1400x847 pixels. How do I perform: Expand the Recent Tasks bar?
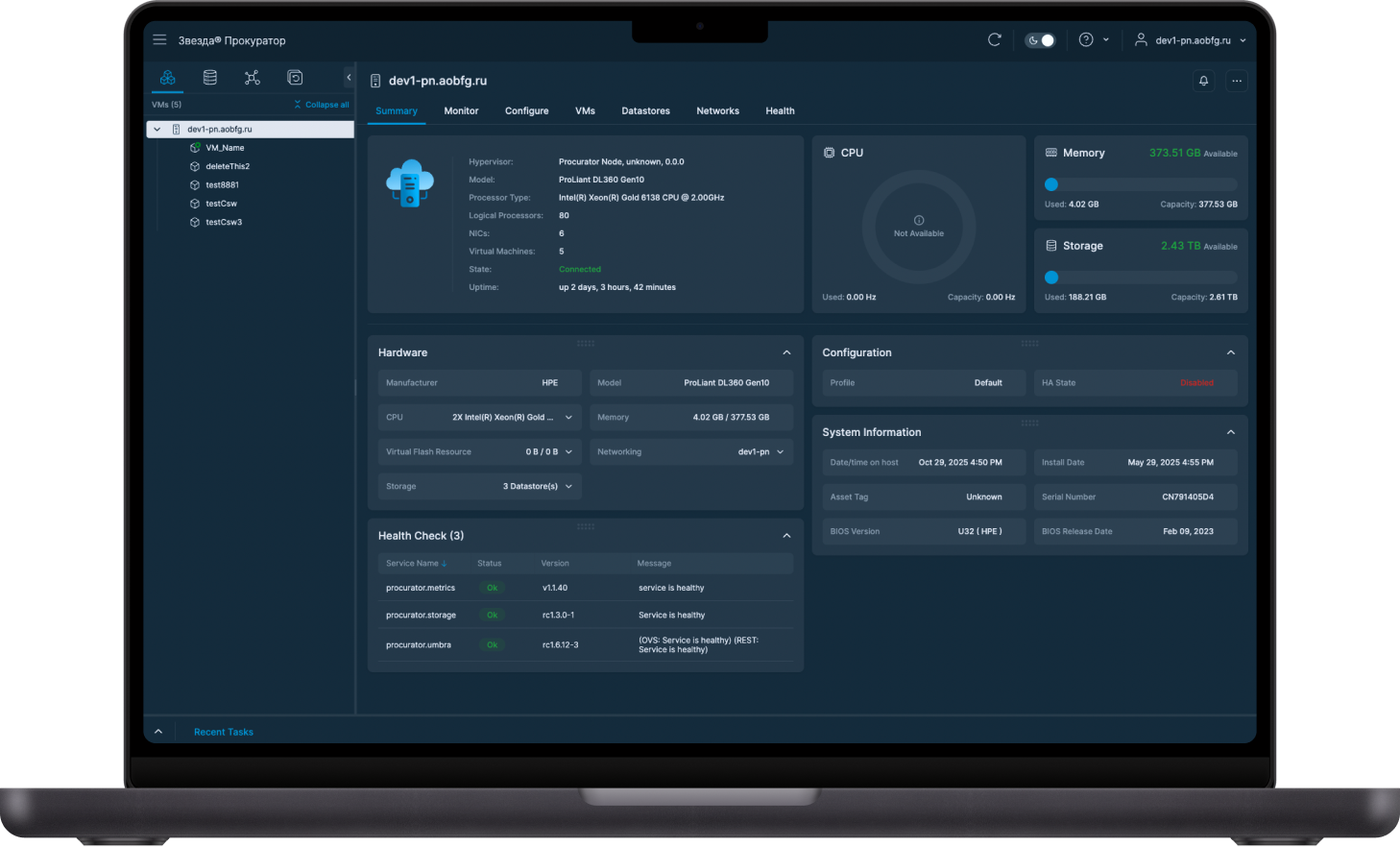click(158, 731)
